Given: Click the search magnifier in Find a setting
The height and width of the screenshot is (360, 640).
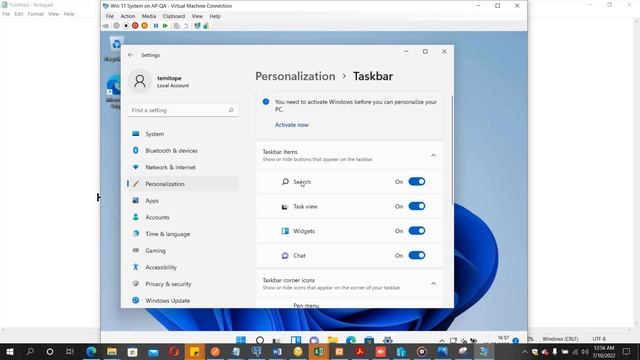Looking at the screenshot, I should [x=231, y=110].
